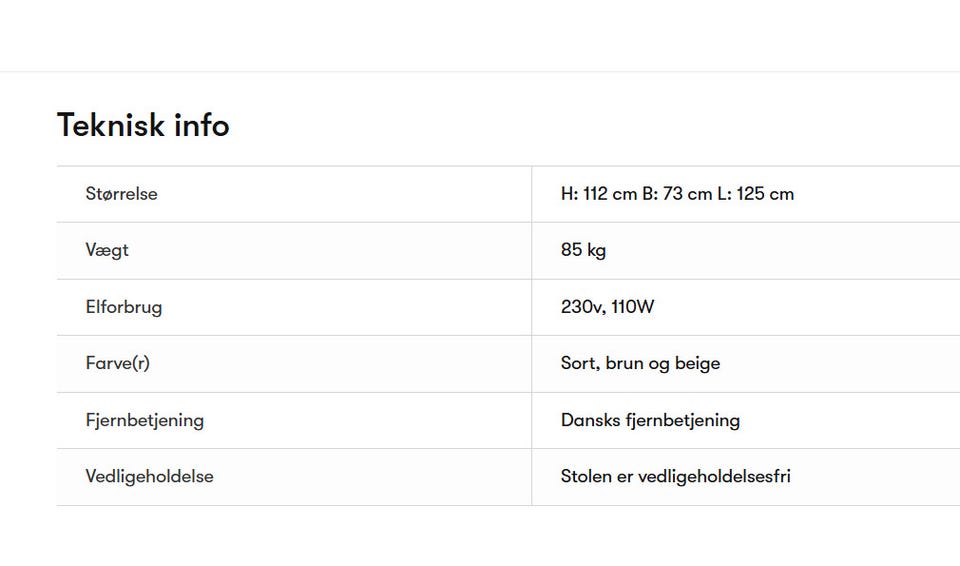
Task: Click the B: 73 cm width text
Action: click(x=677, y=194)
